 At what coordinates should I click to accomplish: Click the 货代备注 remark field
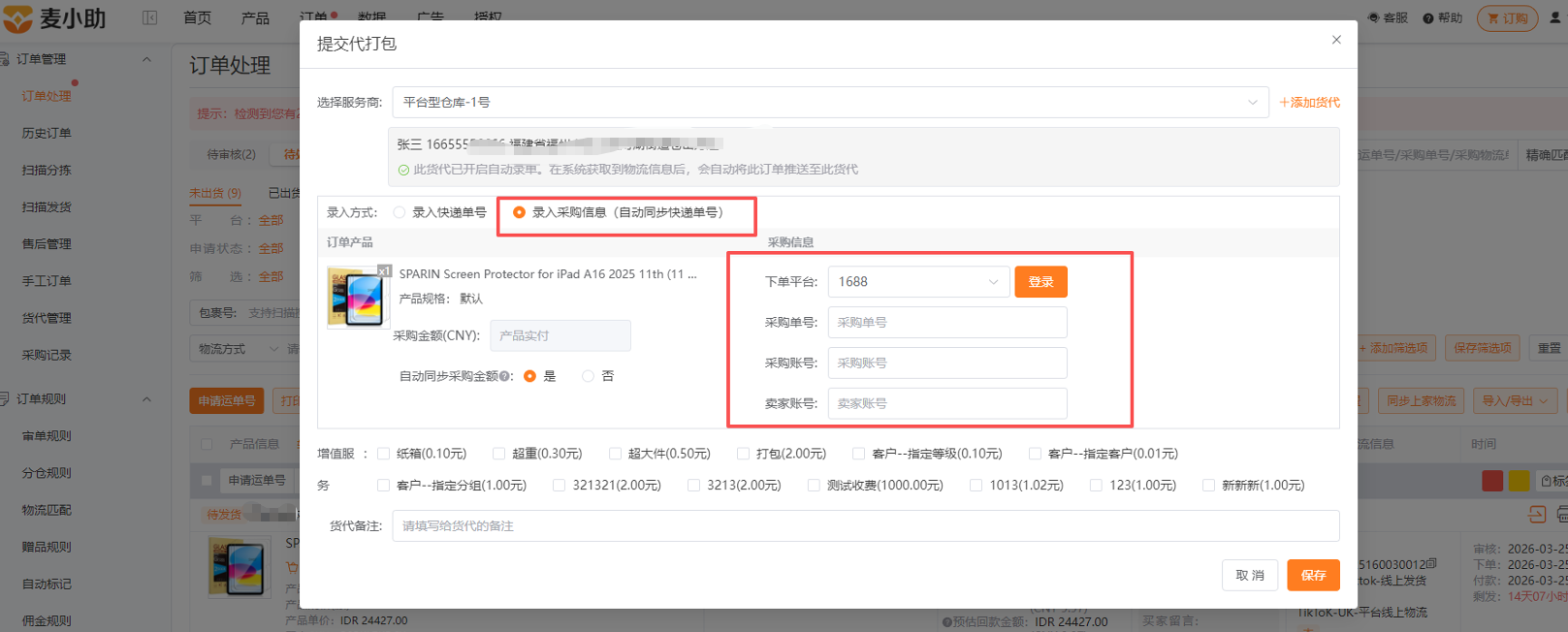[865, 526]
